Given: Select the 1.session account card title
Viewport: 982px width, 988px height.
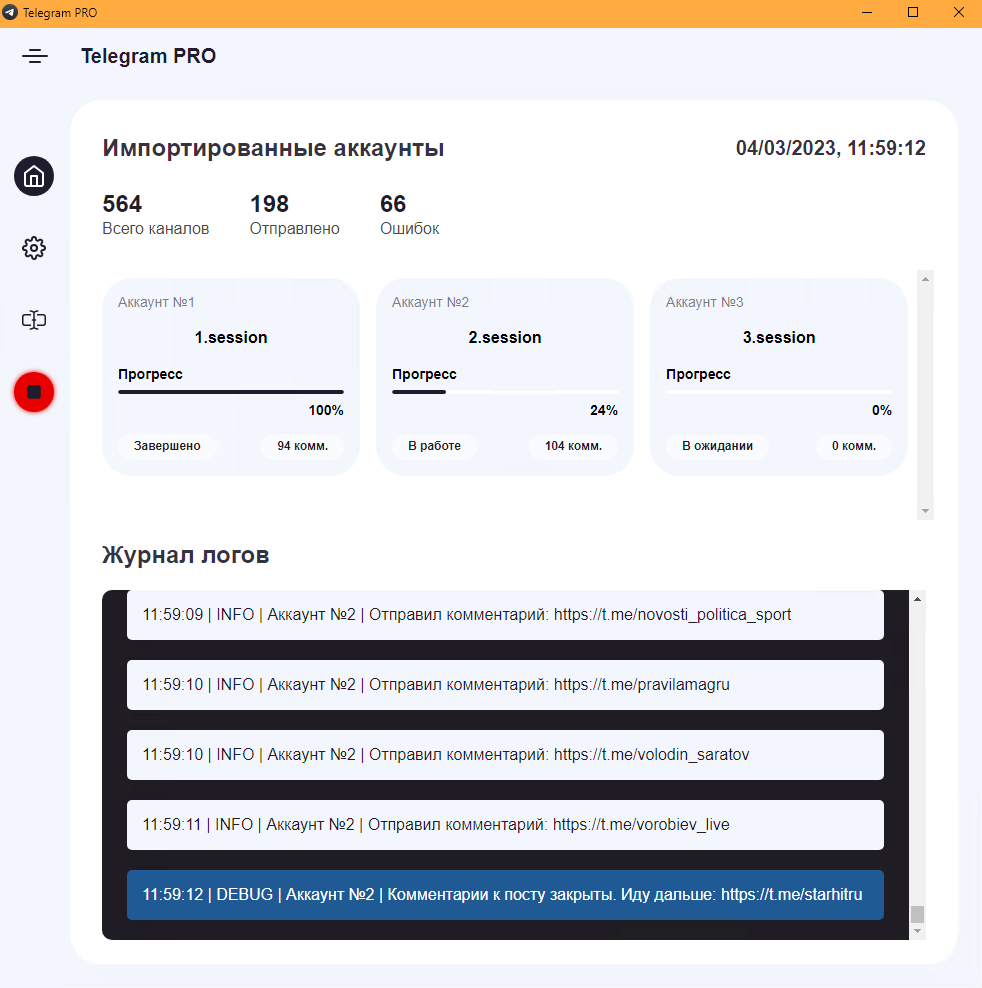Looking at the screenshot, I should 231,337.
